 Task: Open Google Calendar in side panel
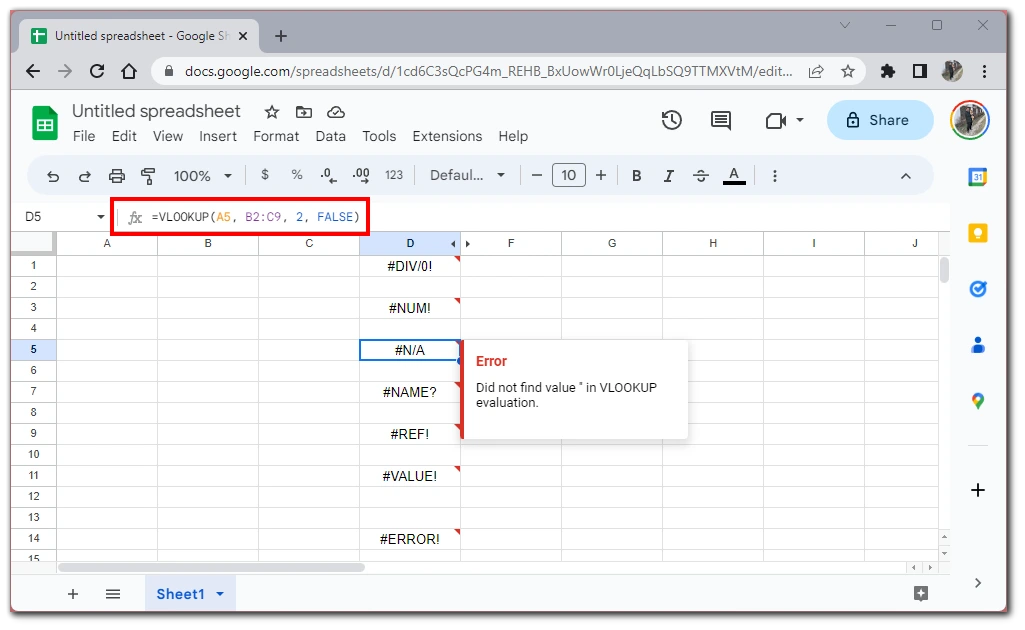[977, 177]
